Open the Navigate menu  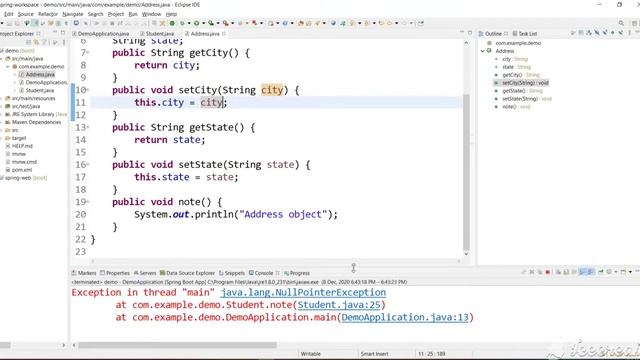point(73,14)
